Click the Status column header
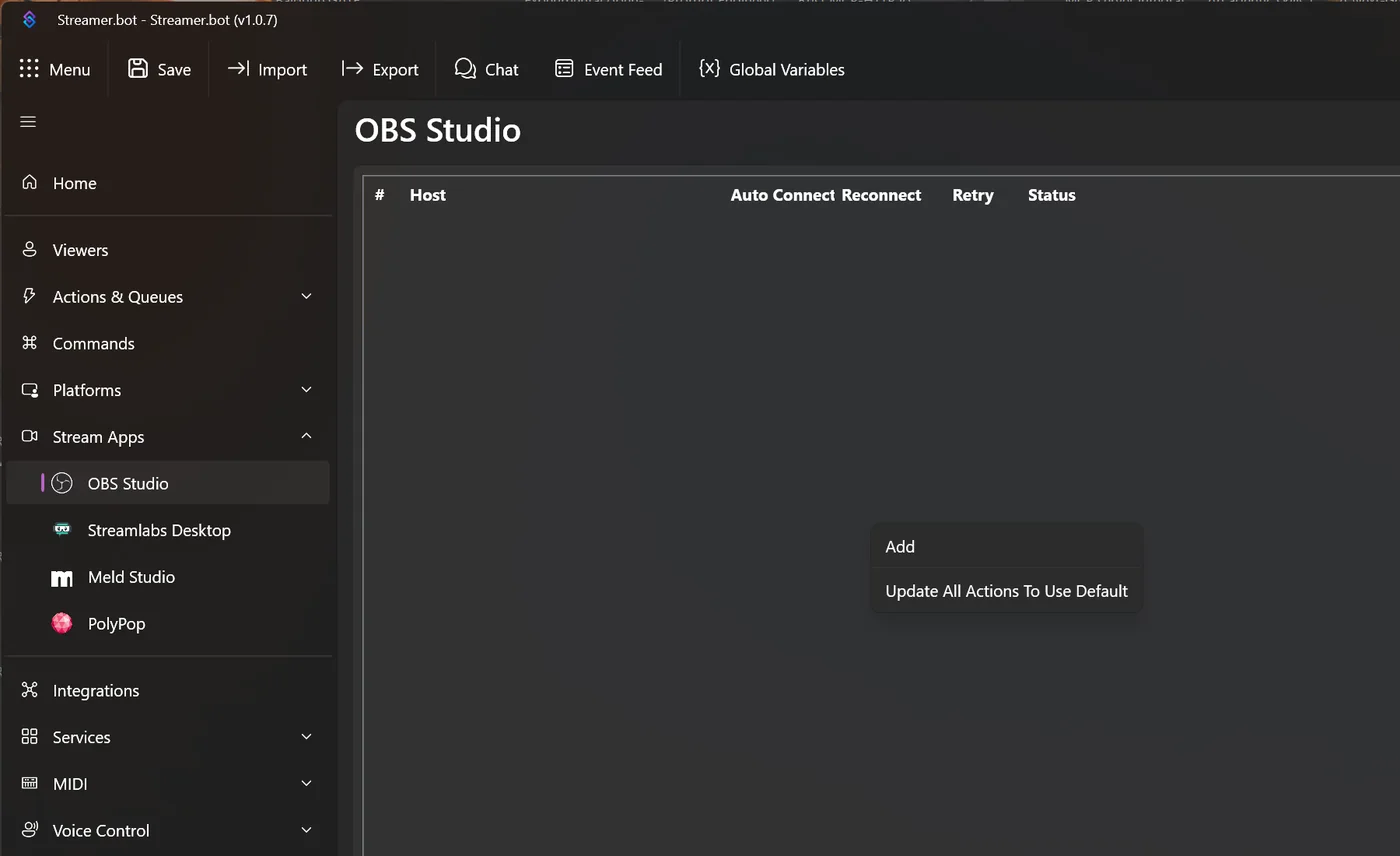Viewport: 1400px width, 856px height. [1052, 195]
